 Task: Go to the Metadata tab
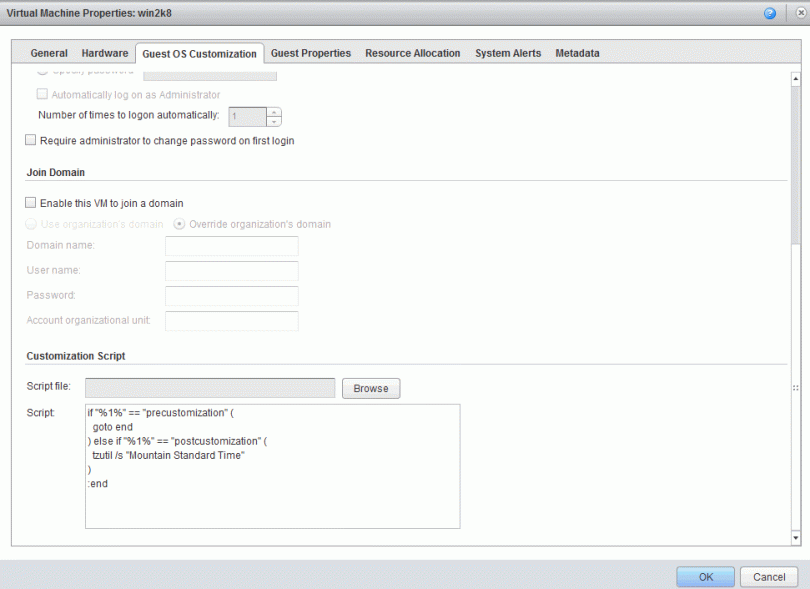point(577,53)
